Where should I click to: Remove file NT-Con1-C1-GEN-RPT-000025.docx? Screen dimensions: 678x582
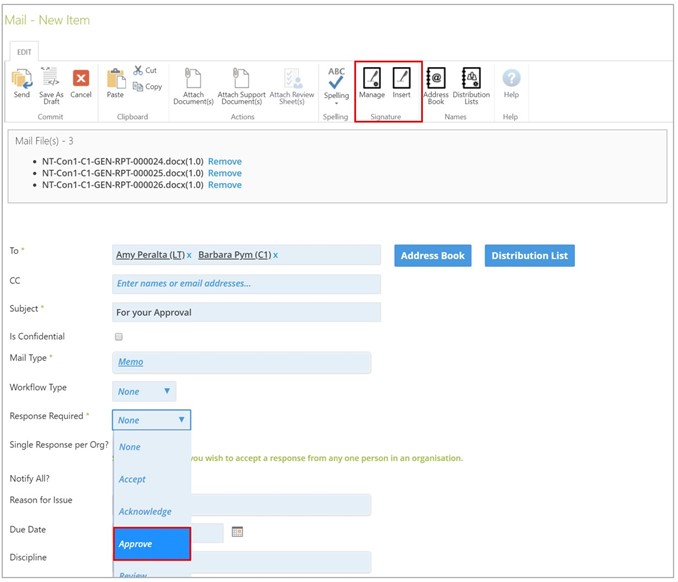225,173
